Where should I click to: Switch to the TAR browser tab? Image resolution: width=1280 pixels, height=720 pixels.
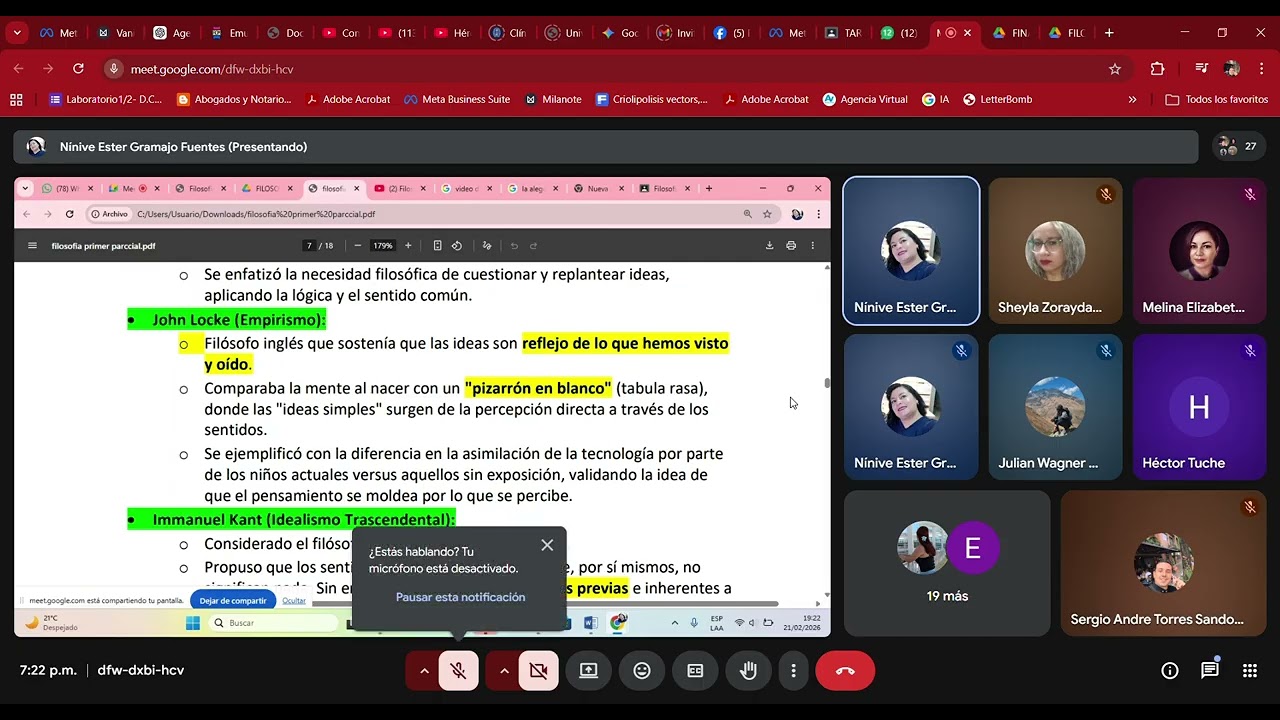pyautogui.click(x=843, y=33)
